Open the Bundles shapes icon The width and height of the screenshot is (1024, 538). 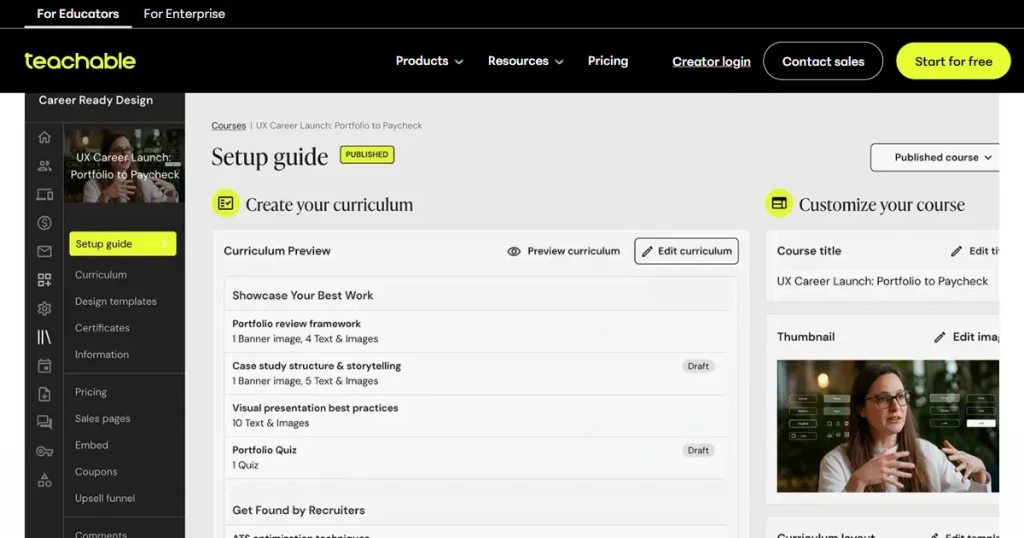(x=44, y=481)
